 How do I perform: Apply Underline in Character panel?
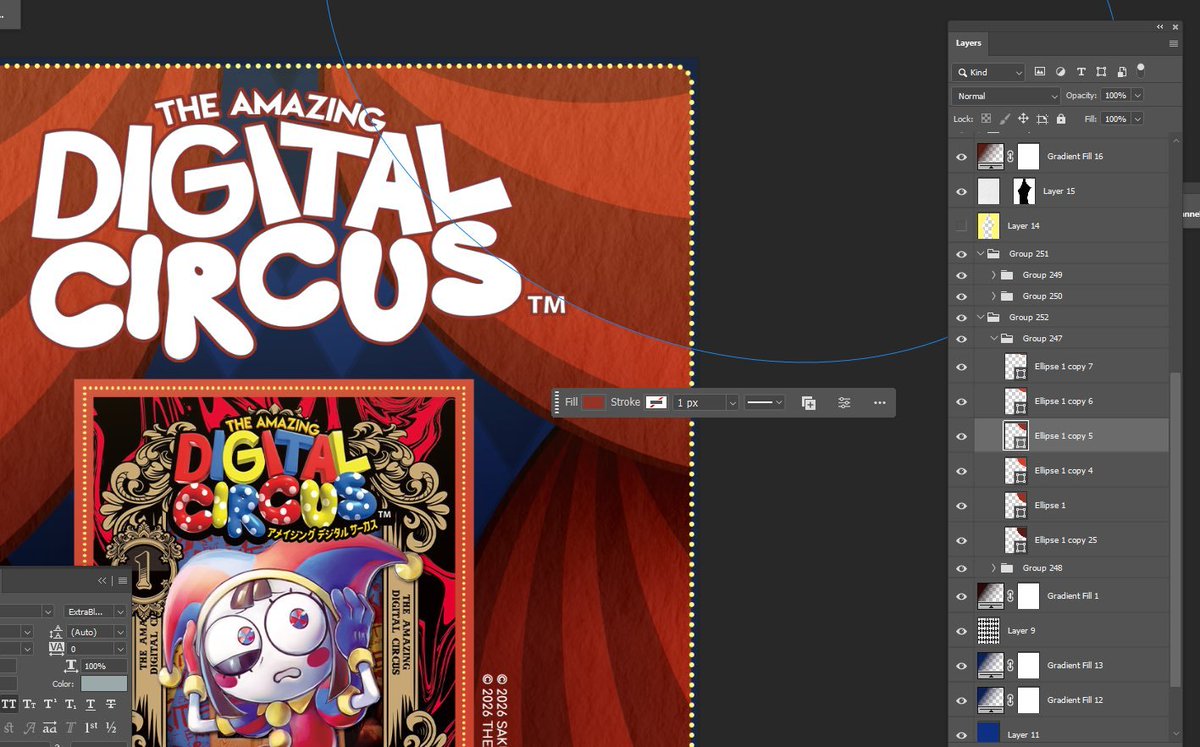(x=93, y=705)
